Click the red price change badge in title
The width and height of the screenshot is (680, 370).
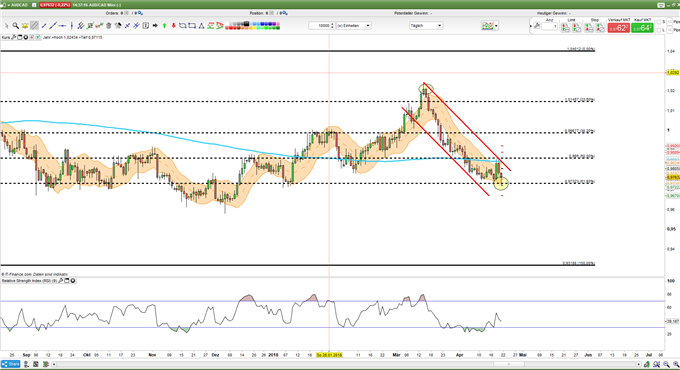[x=55, y=5]
